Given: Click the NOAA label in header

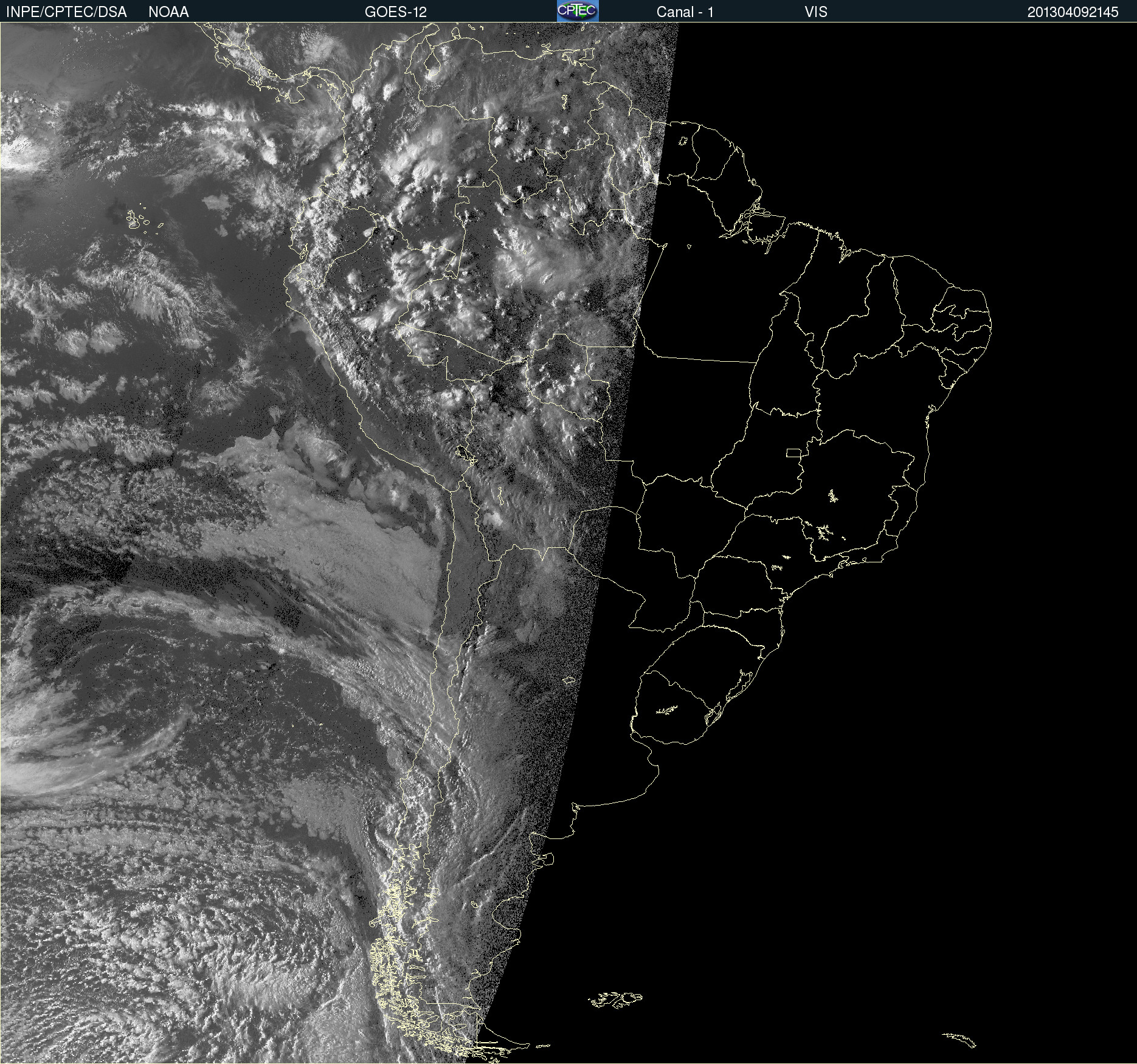Looking at the screenshot, I should 168,12.
